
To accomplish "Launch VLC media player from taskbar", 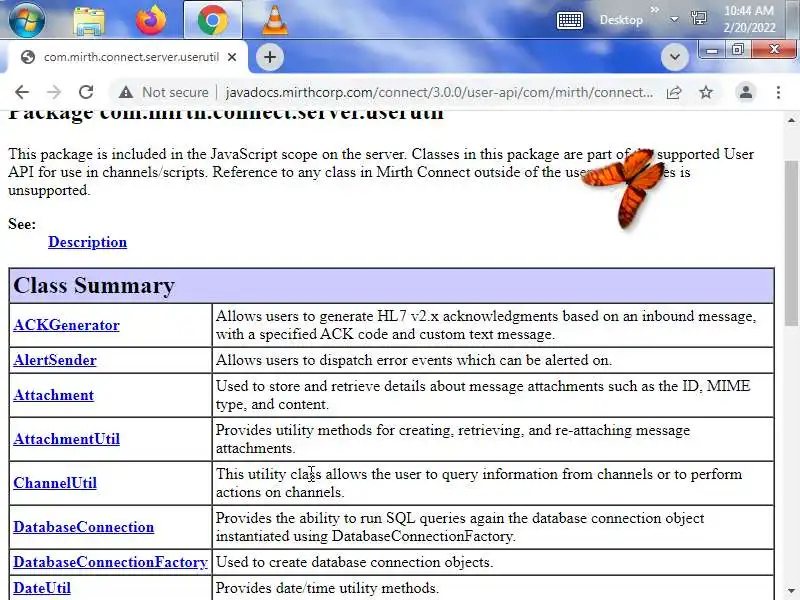I will tap(274, 20).
